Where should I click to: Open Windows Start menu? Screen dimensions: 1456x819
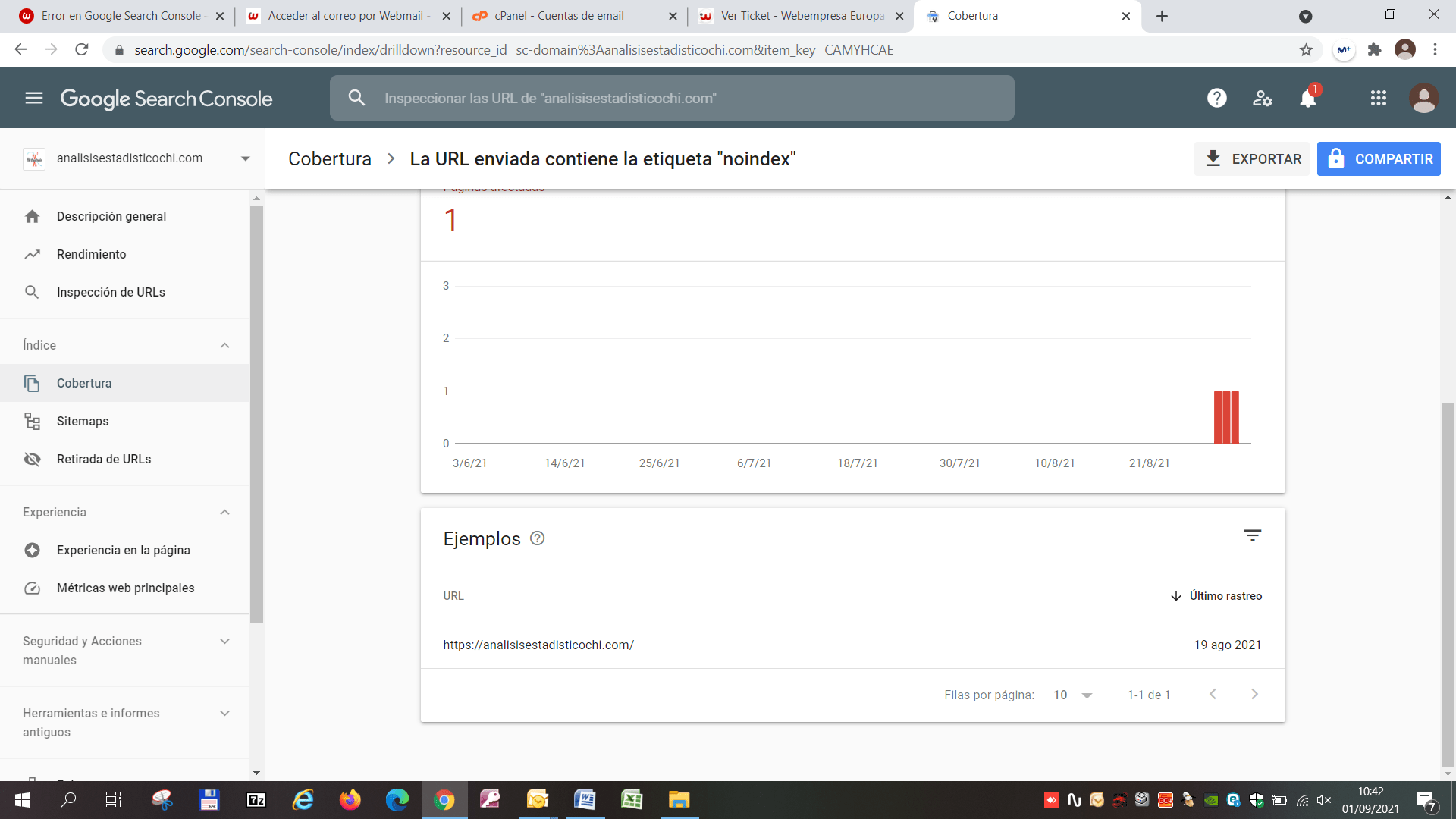click(22, 800)
